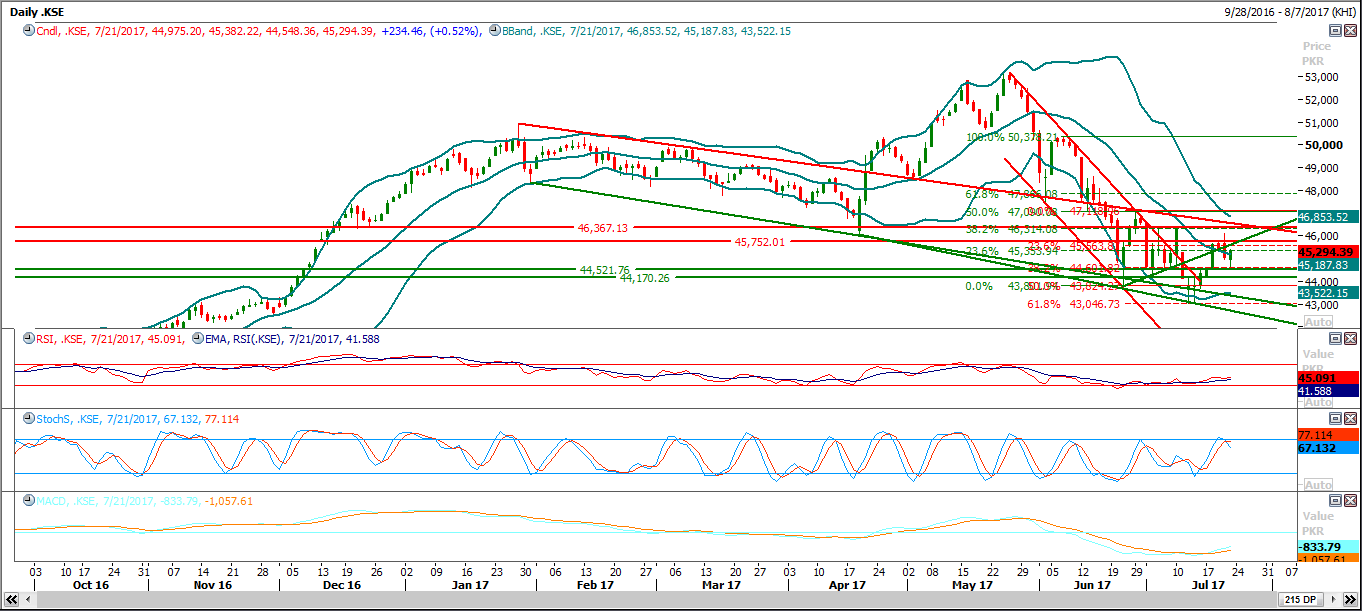Click the clock icon beside the RSI label
Viewport: 1362px width, 611px height.
(27, 339)
